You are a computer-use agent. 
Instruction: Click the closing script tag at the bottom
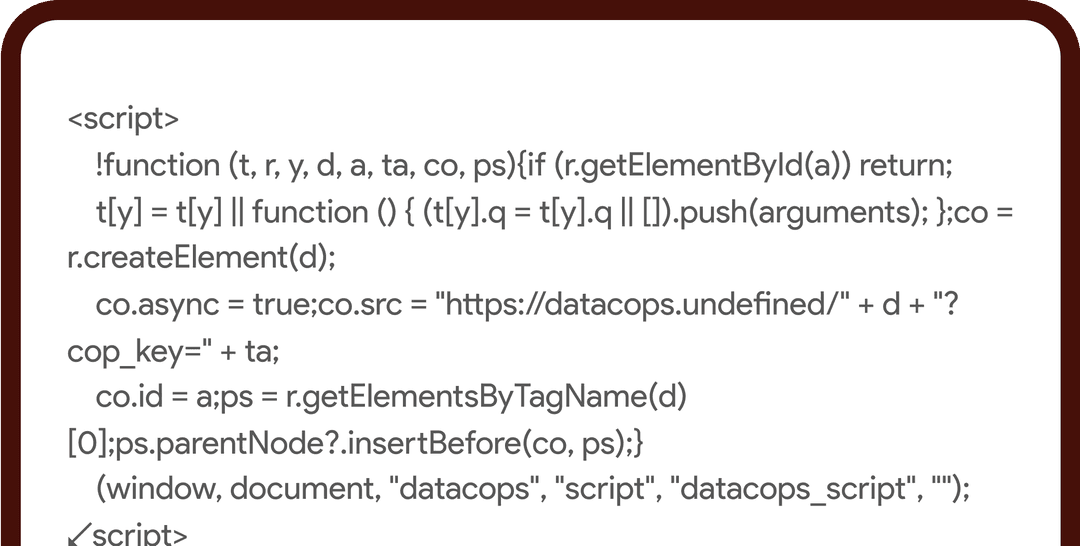pos(127,534)
